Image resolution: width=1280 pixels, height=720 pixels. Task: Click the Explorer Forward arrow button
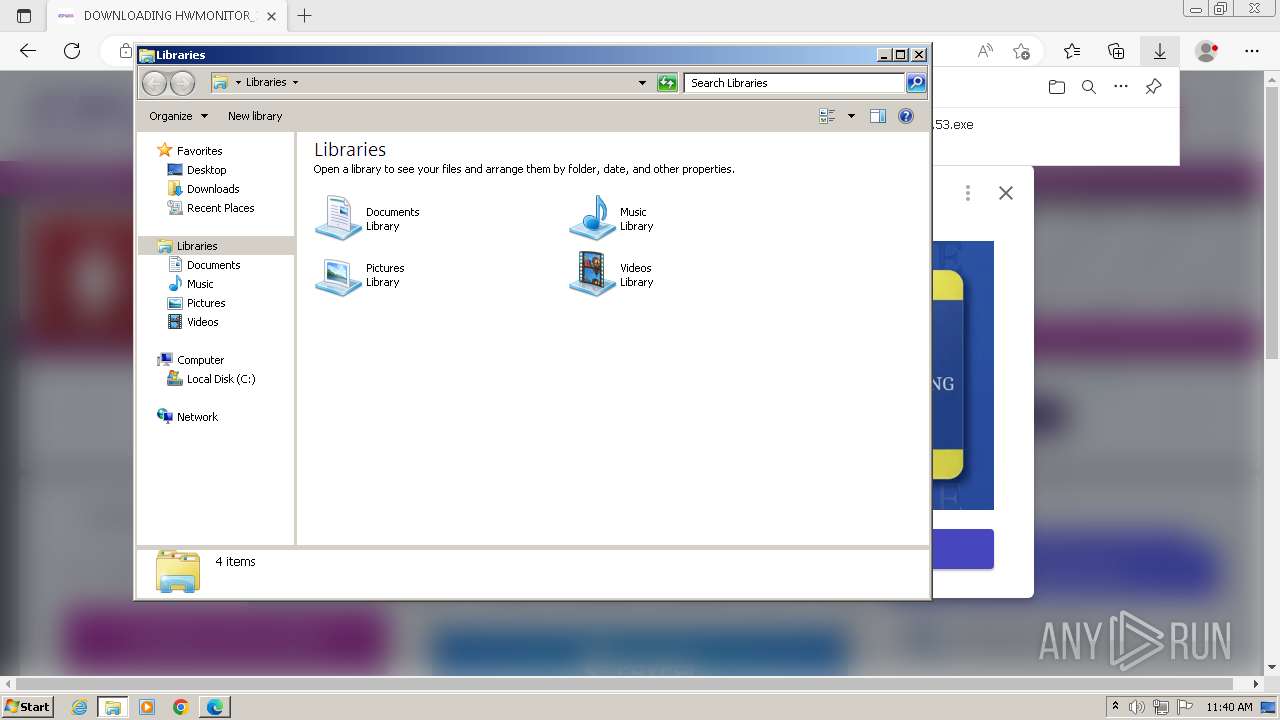tap(182, 83)
